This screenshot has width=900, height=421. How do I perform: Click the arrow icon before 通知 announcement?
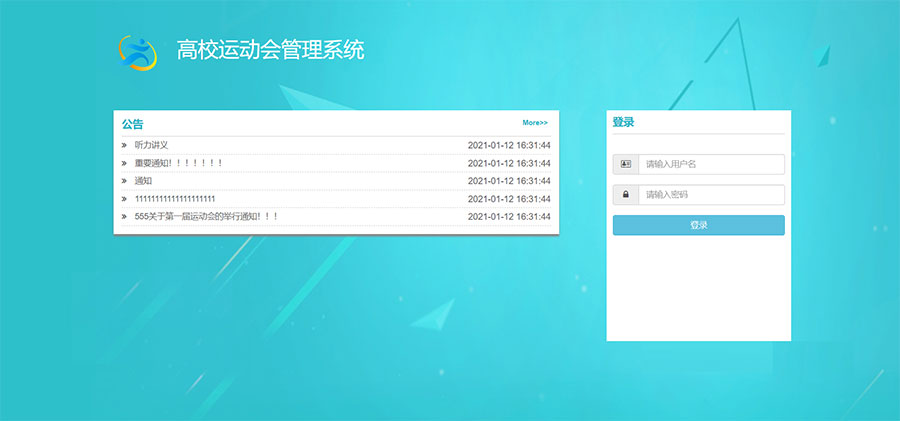[x=124, y=181]
